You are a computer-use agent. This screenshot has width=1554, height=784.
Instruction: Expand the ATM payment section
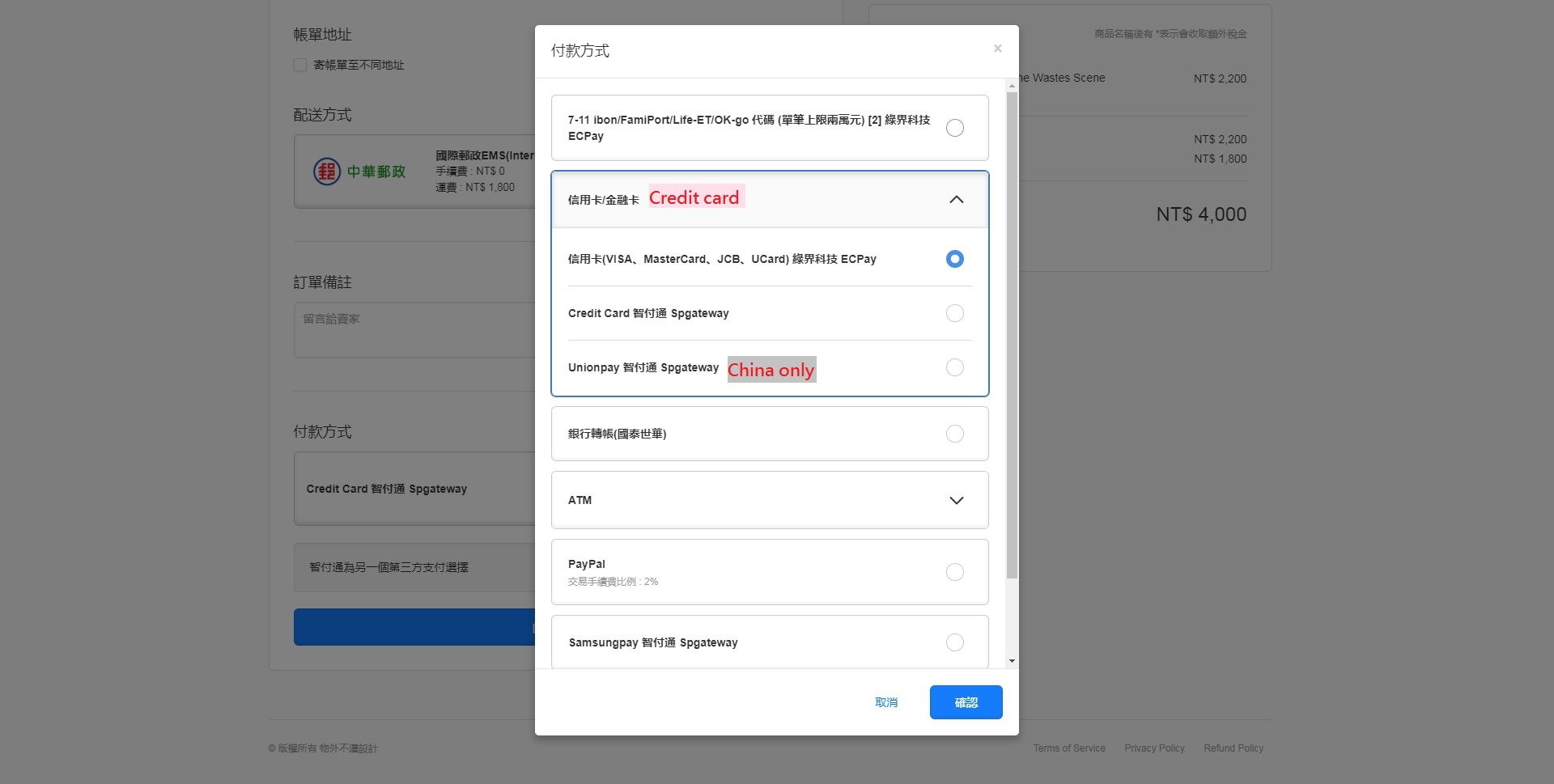click(x=956, y=501)
